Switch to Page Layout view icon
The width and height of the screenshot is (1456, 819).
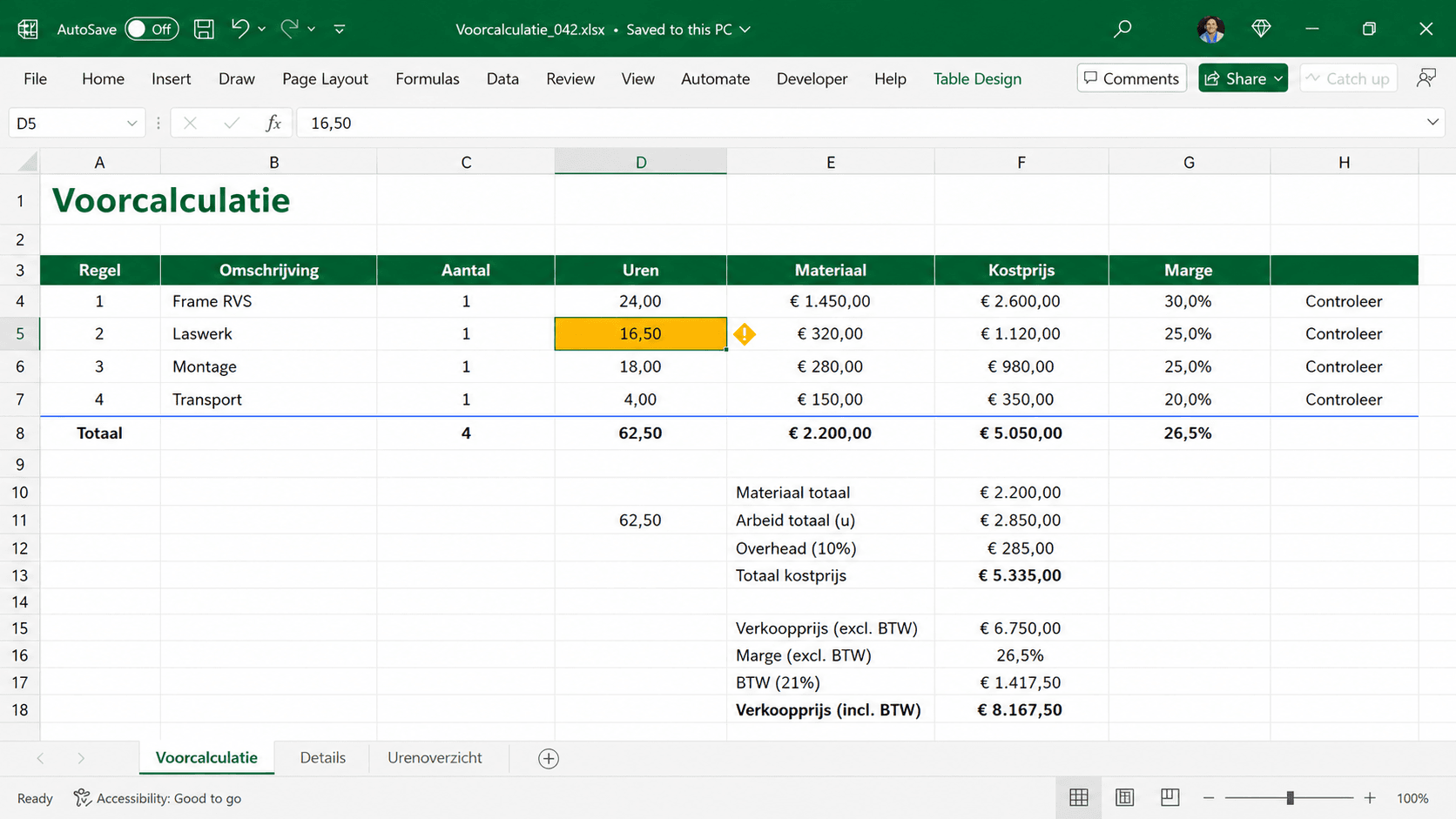(x=1124, y=798)
